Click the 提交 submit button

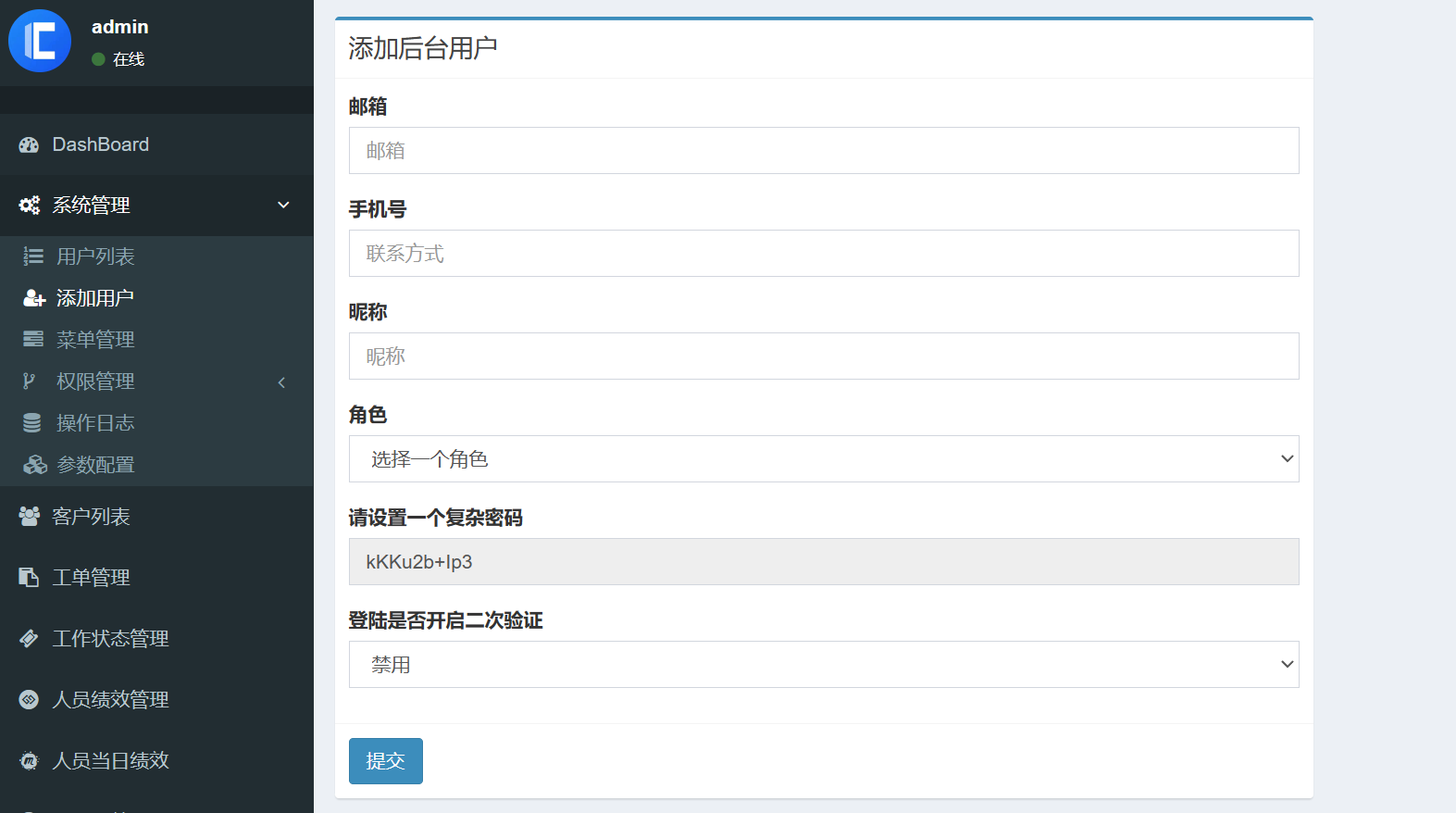[x=386, y=761]
